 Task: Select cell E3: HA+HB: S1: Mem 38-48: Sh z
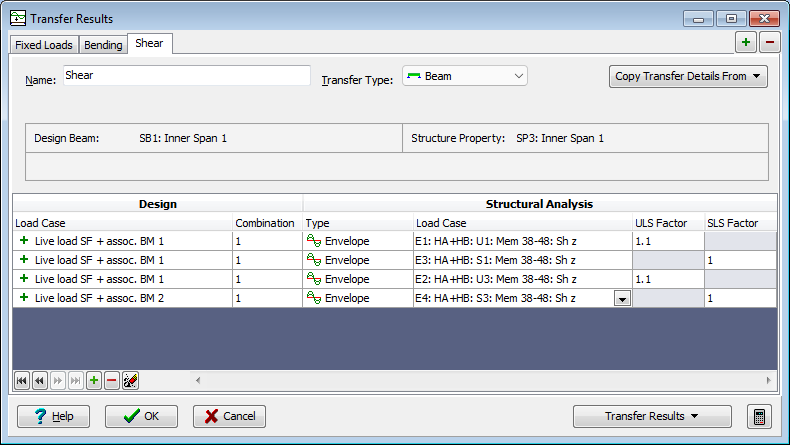click(x=522, y=260)
